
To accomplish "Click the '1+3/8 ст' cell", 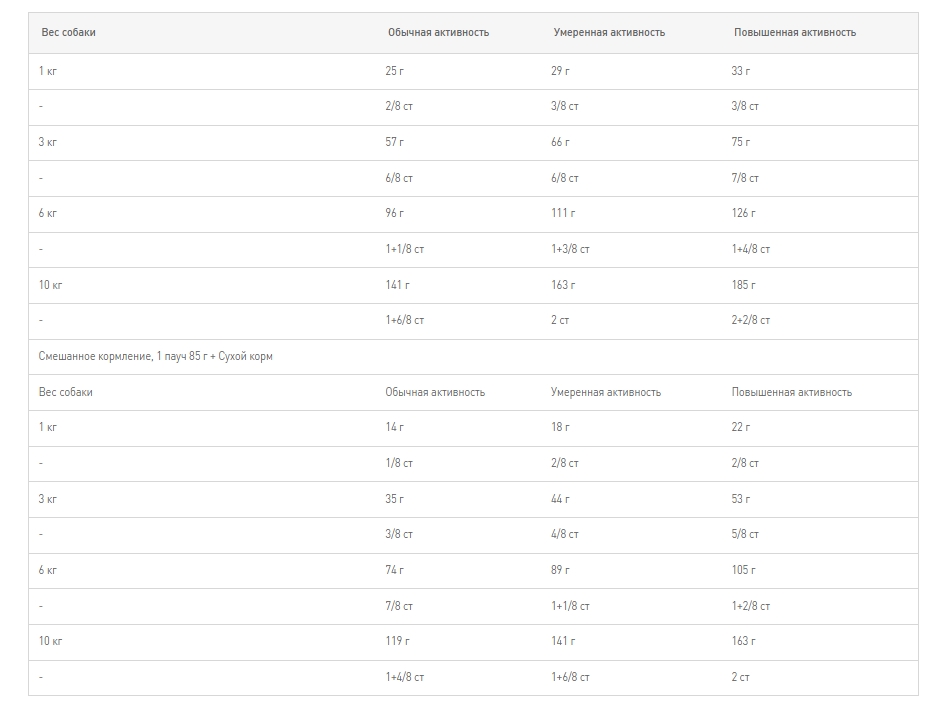I will (x=570, y=249).
